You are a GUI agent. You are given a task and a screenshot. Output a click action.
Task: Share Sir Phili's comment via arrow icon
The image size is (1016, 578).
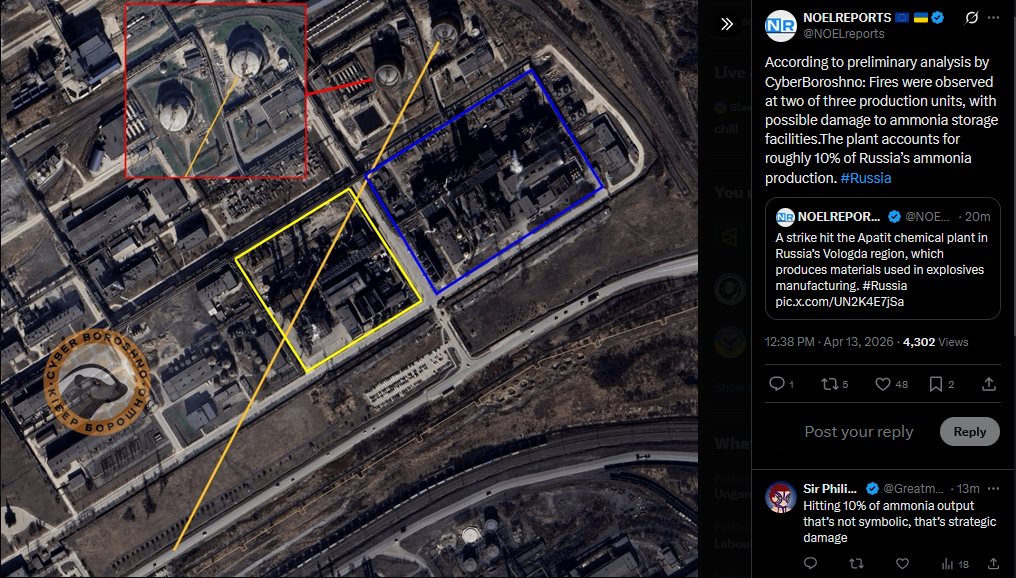point(993,563)
